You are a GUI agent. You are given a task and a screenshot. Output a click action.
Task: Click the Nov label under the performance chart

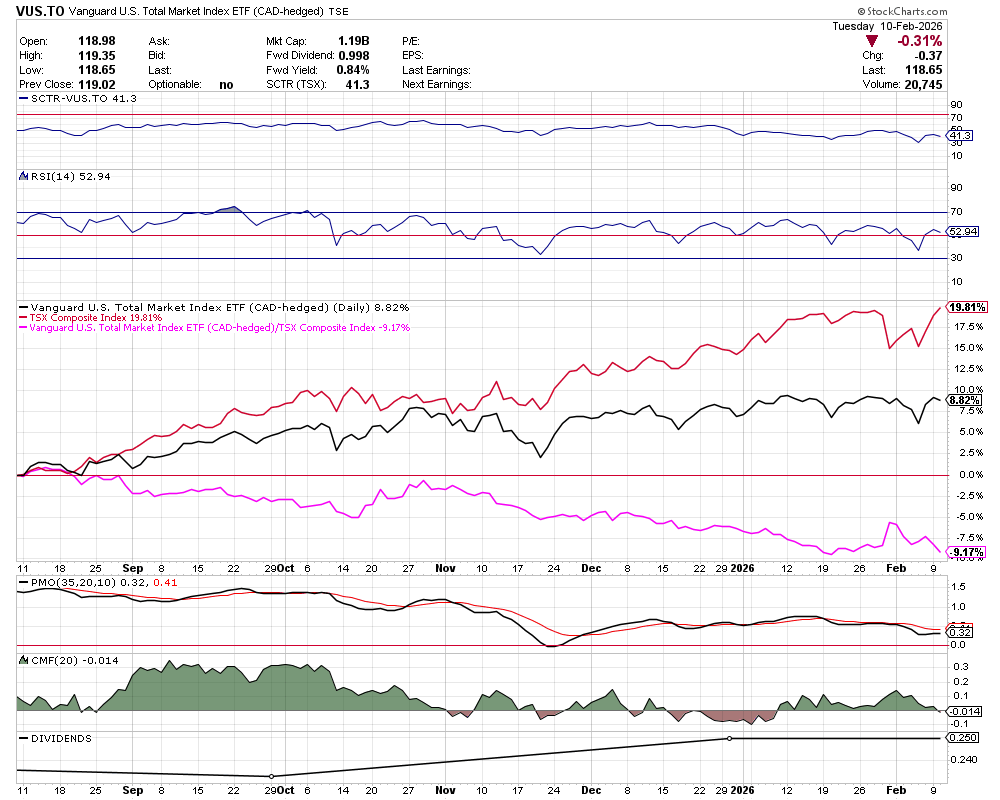pos(445,568)
